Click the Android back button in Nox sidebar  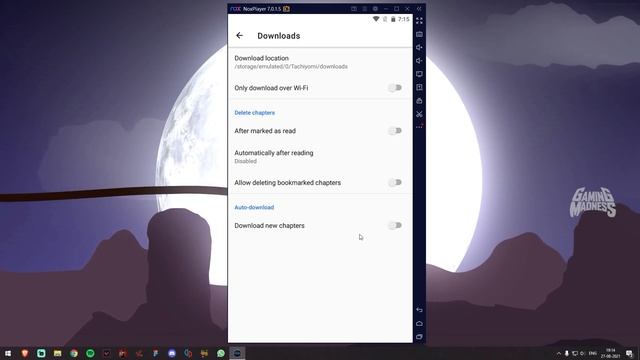(x=419, y=310)
